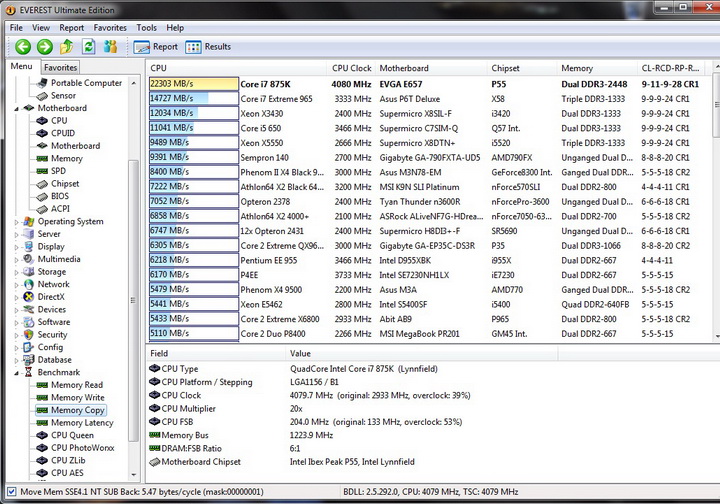
Task: Expand the DirectX tree node
Action: (17, 297)
